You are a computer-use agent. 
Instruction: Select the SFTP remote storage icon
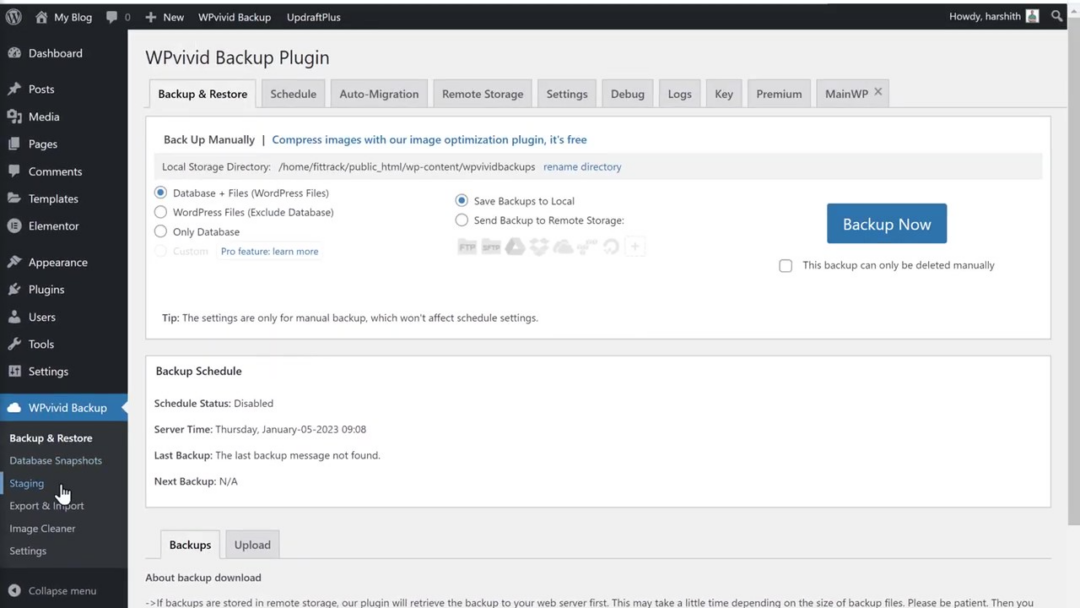point(491,246)
